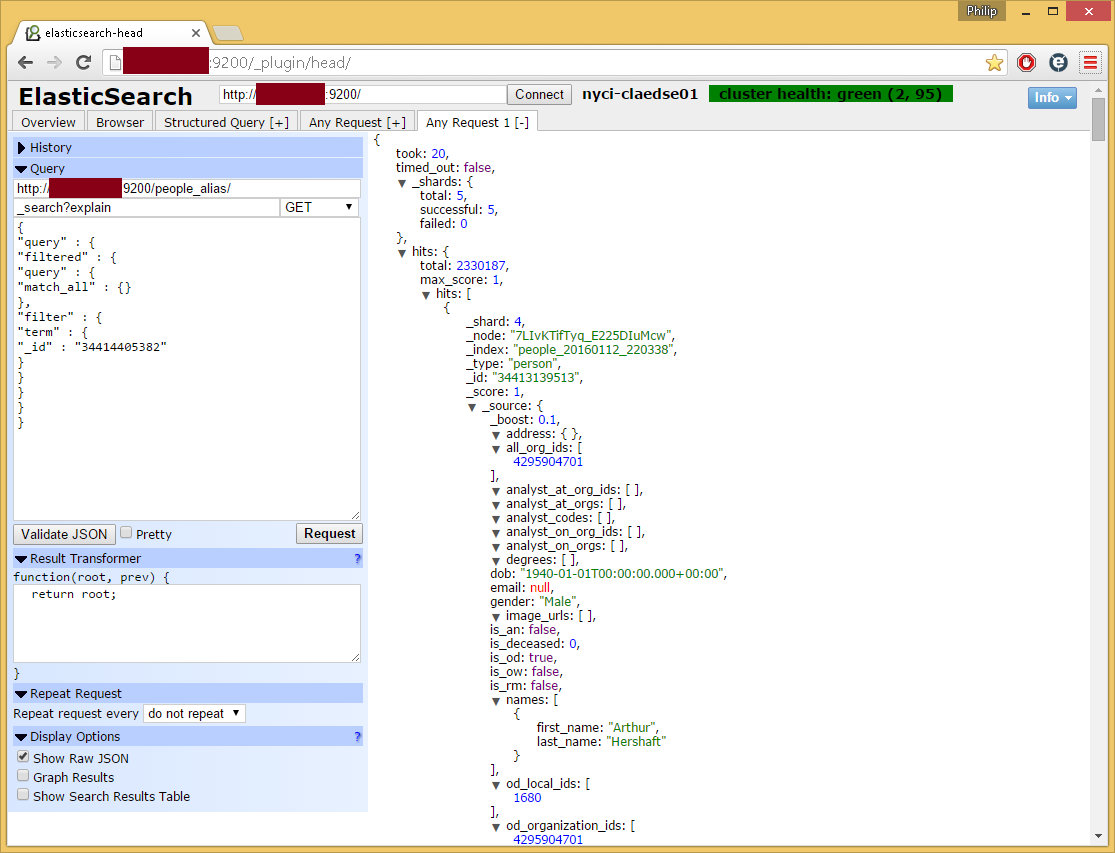Click inside the query JSON body textarea
Image resolution: width=1115 pixels, height=853 pixels.
click(187, 369)
